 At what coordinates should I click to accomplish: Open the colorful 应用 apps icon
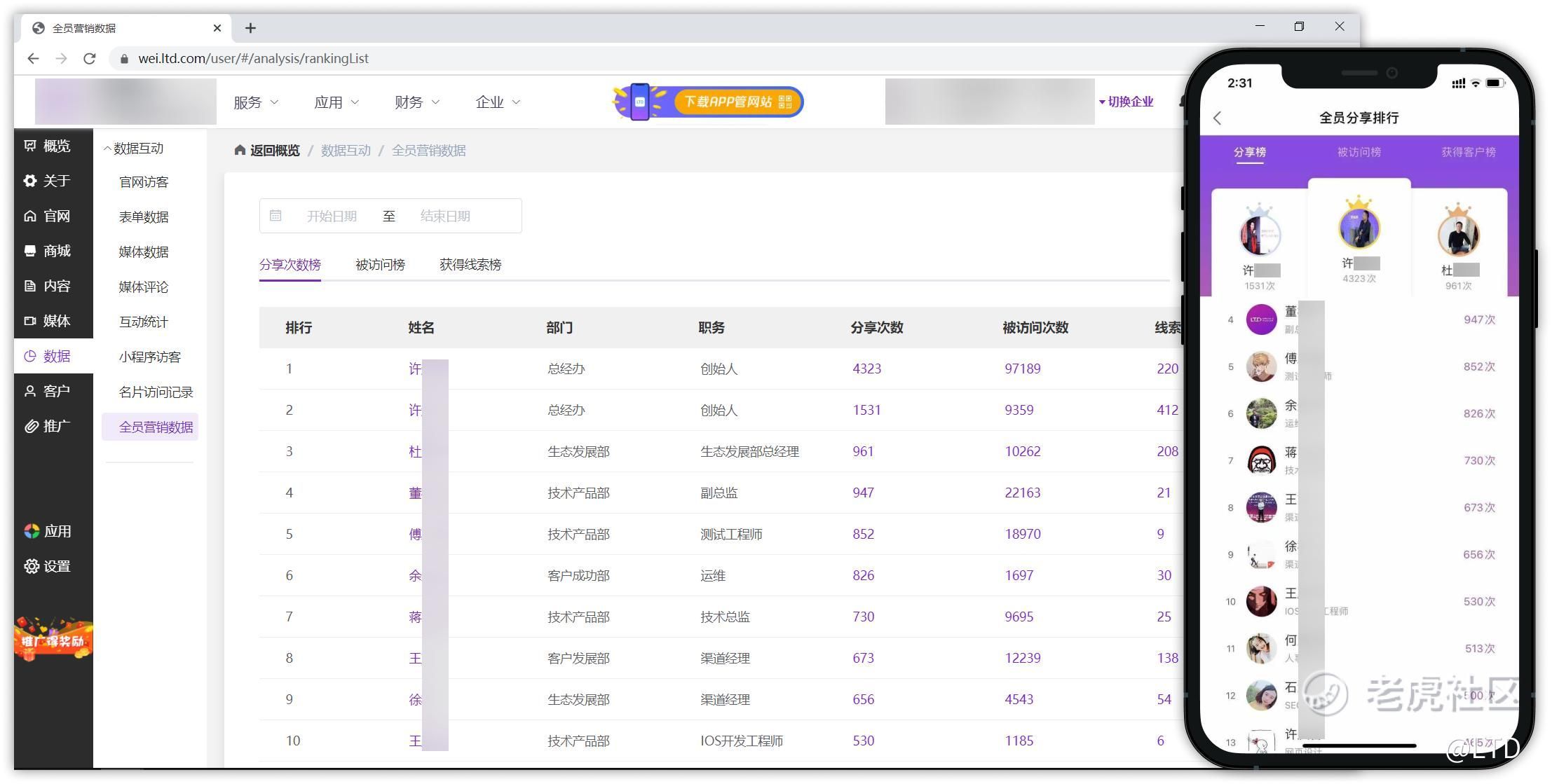pyautogui.click(x=32, y=531)
